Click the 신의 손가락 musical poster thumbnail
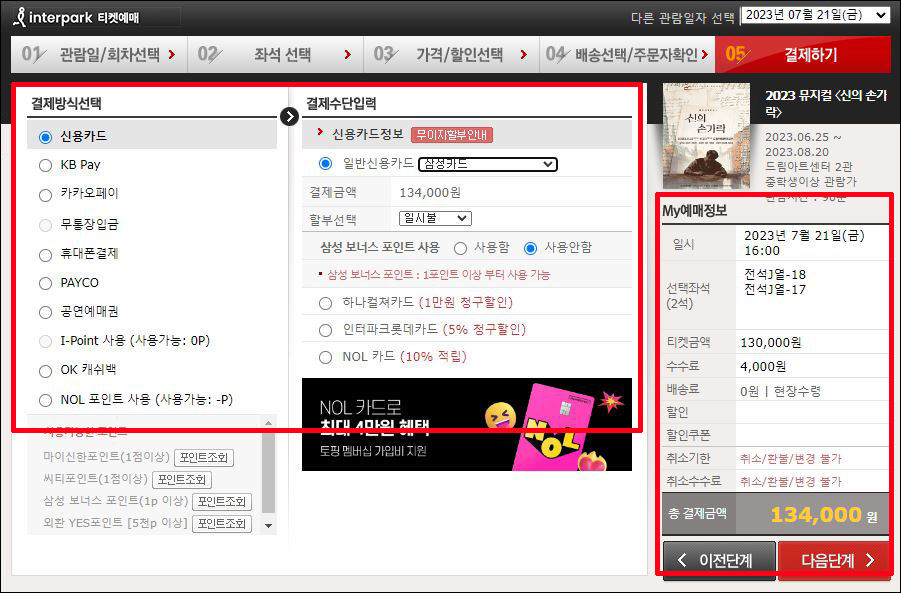The width and height of the screenshot is (901, 593). click(x=706, y=136)
